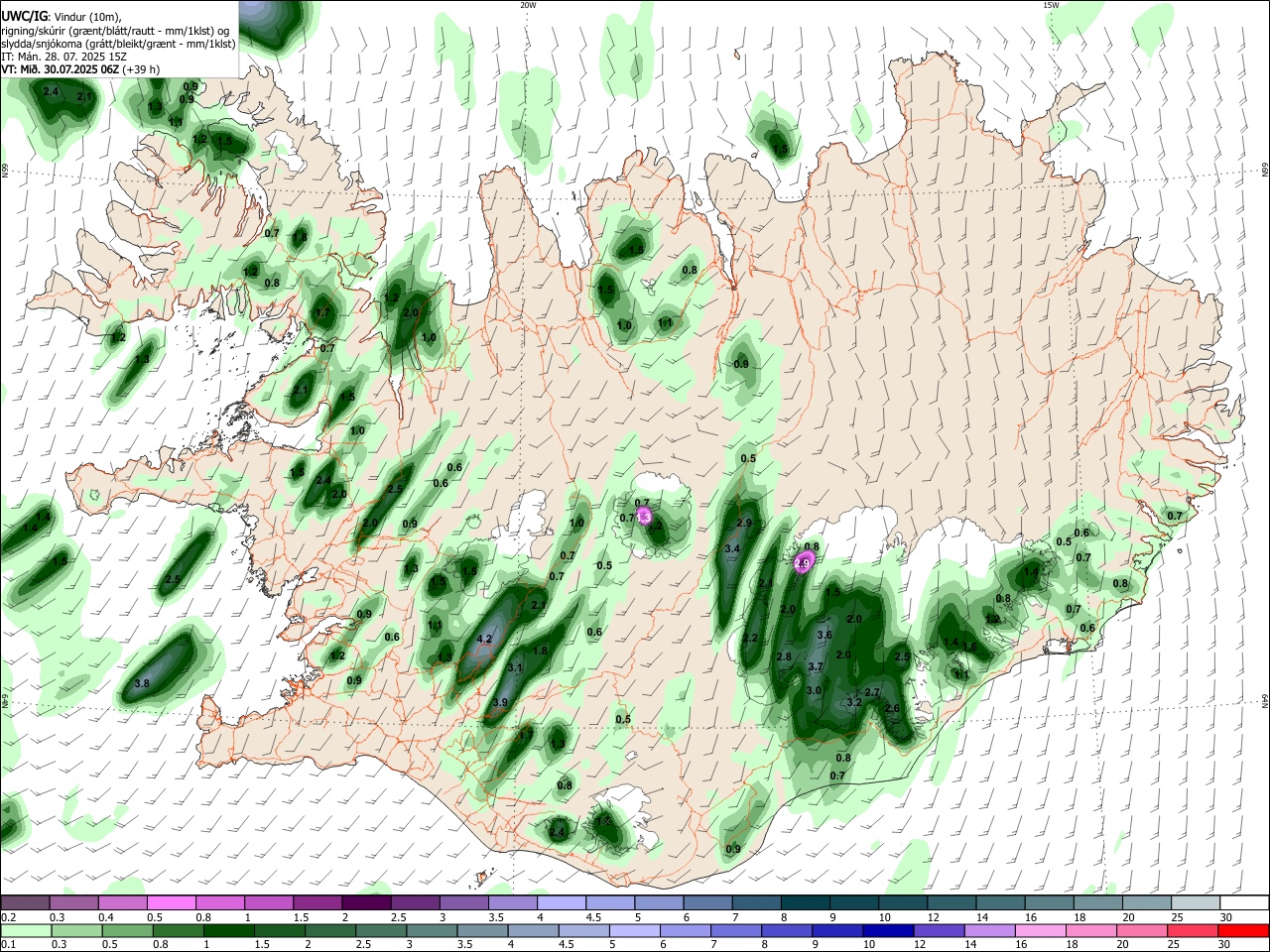The image size is (1270, 952).
Task: Select the violet 14–16 rain swatch
Action: [x=989, y=931]
